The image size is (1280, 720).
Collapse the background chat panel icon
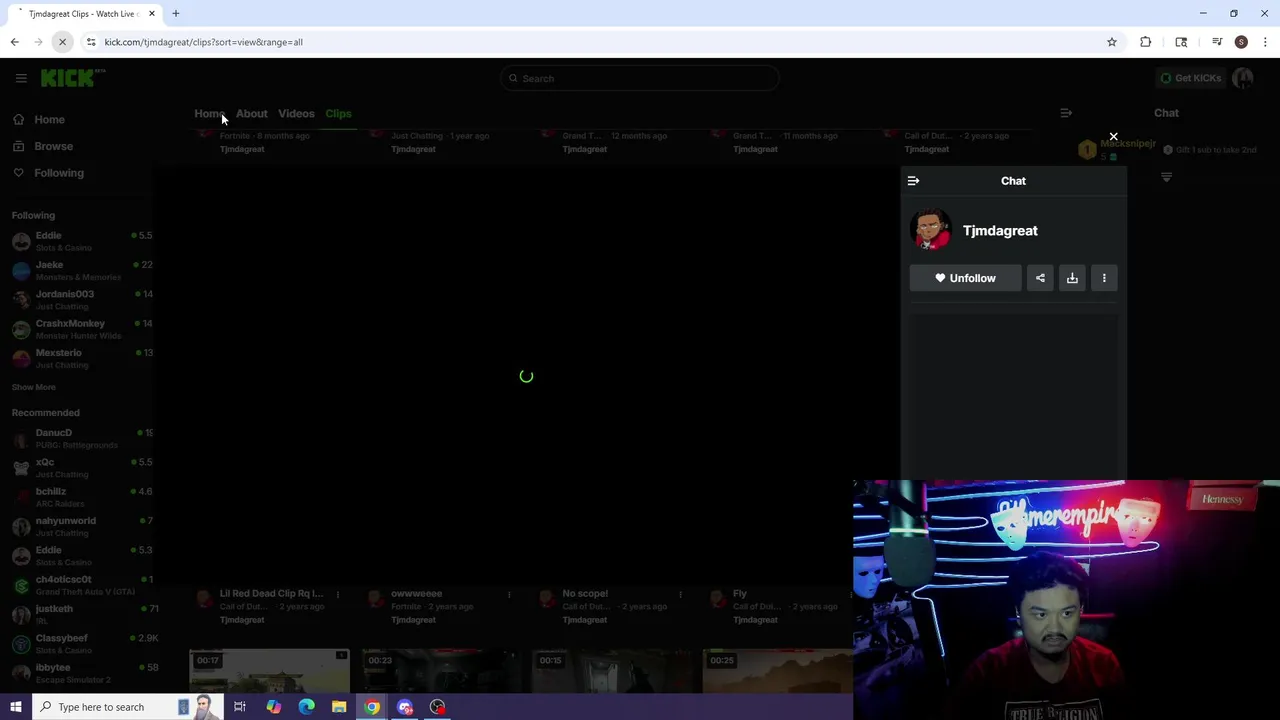coord(1066,113)
